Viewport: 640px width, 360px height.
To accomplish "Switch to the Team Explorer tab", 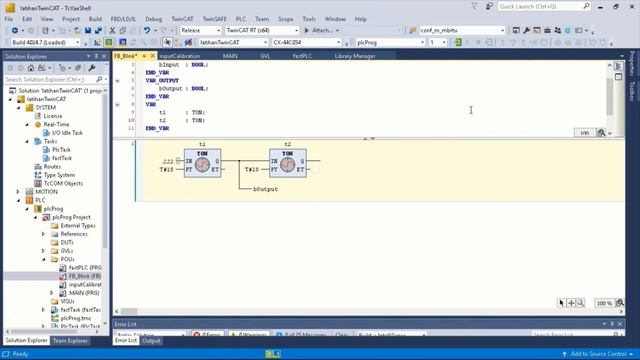I will tap(70, 340).
